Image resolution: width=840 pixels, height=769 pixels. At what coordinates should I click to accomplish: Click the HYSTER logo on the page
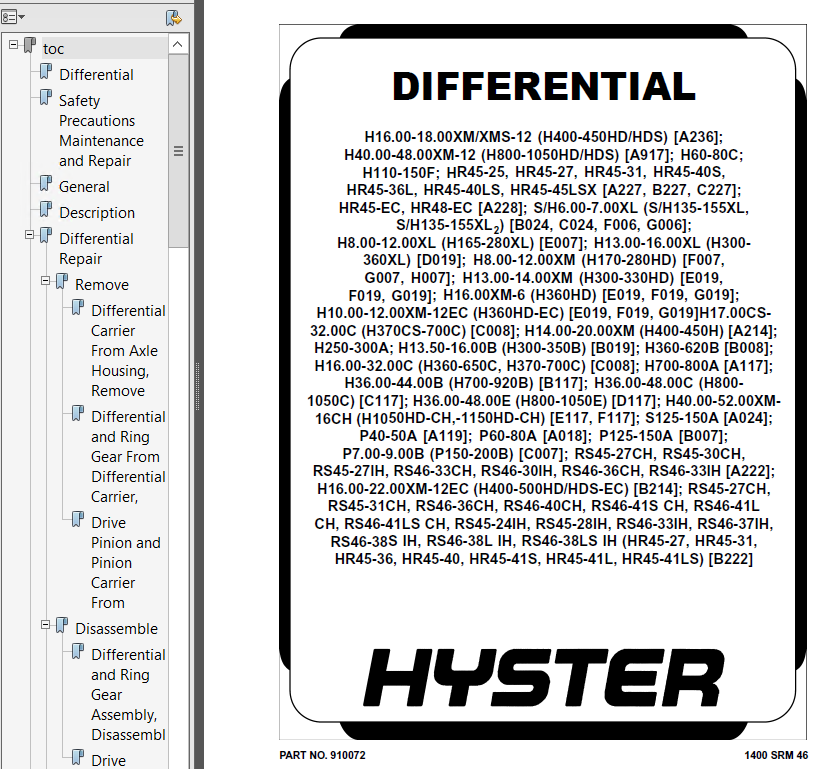(543, 677)
